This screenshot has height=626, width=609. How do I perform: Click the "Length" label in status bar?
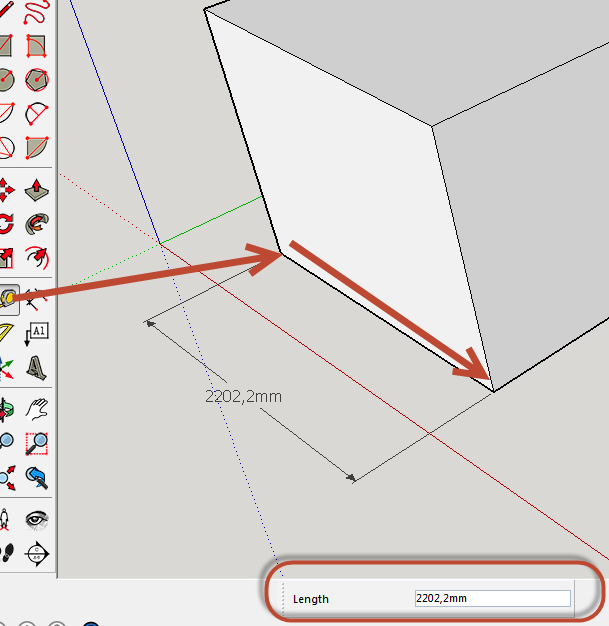(x=311, y=599)
